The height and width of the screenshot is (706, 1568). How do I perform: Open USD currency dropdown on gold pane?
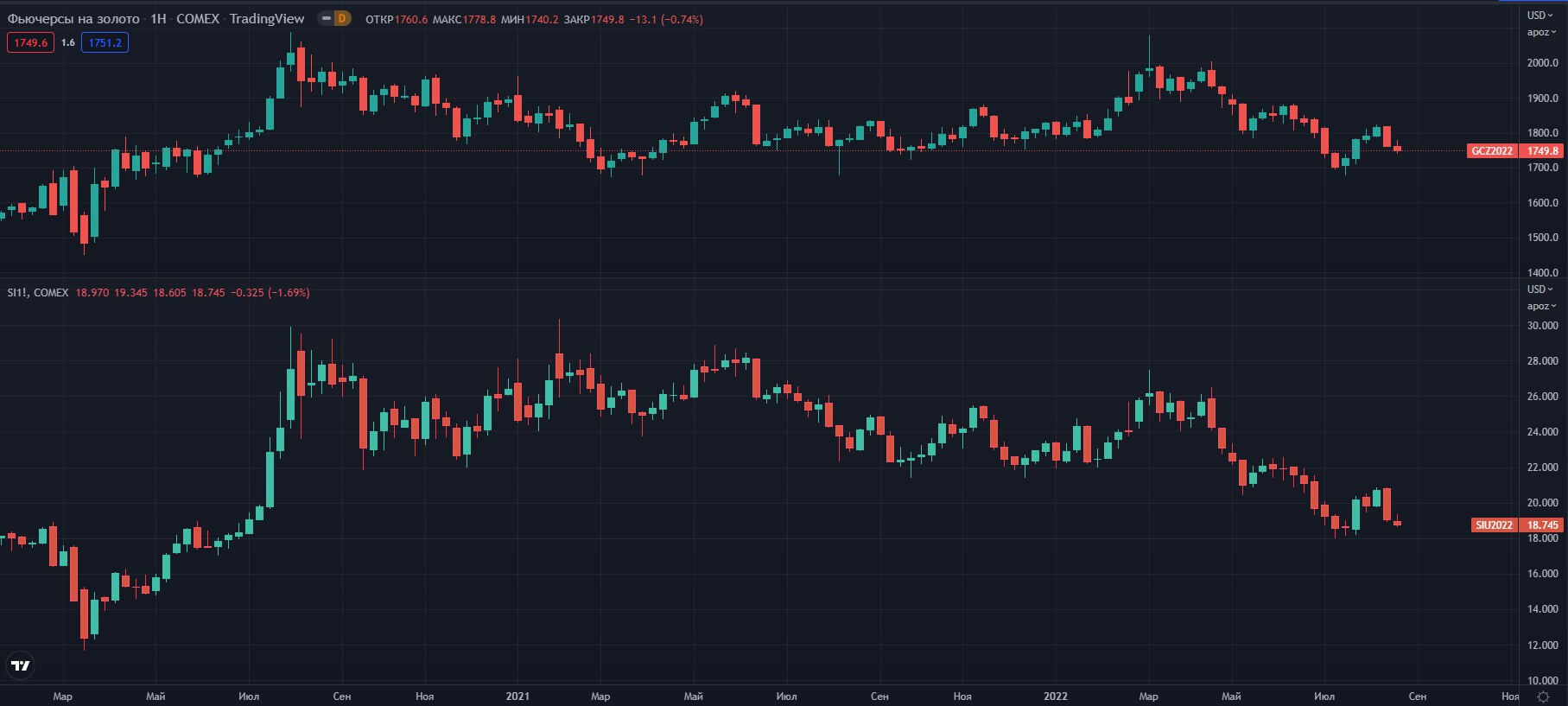point(1539,15)
